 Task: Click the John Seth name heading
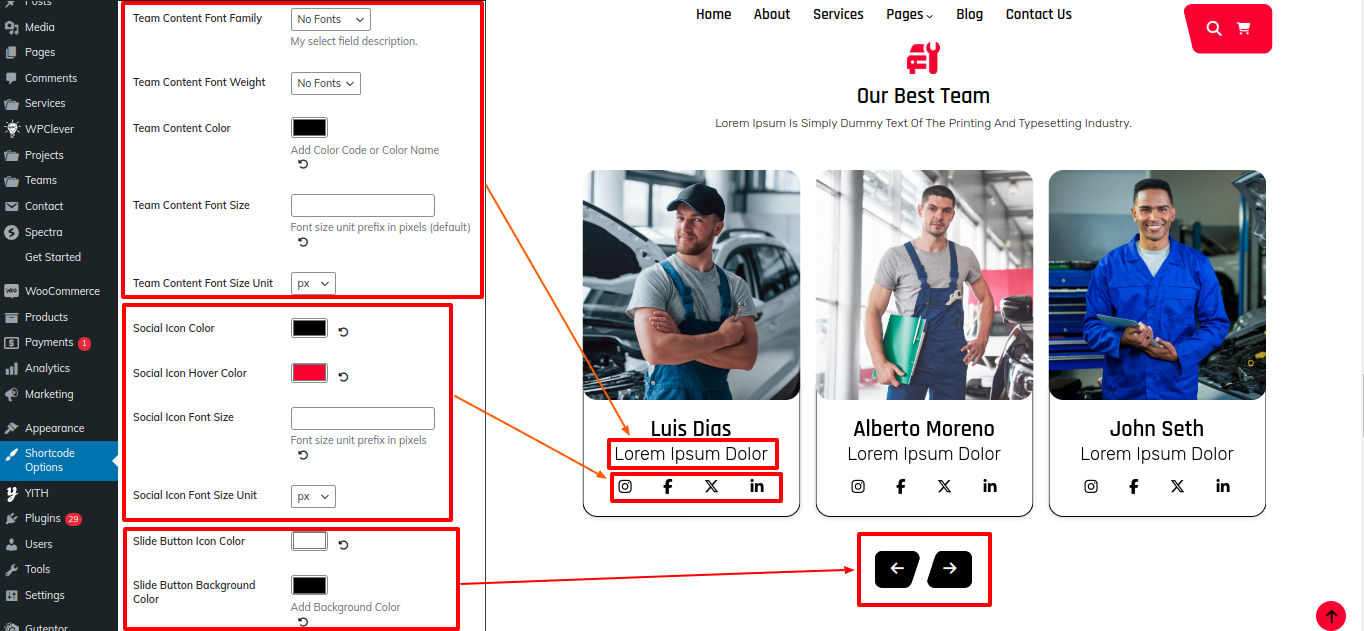[1157, 428]
